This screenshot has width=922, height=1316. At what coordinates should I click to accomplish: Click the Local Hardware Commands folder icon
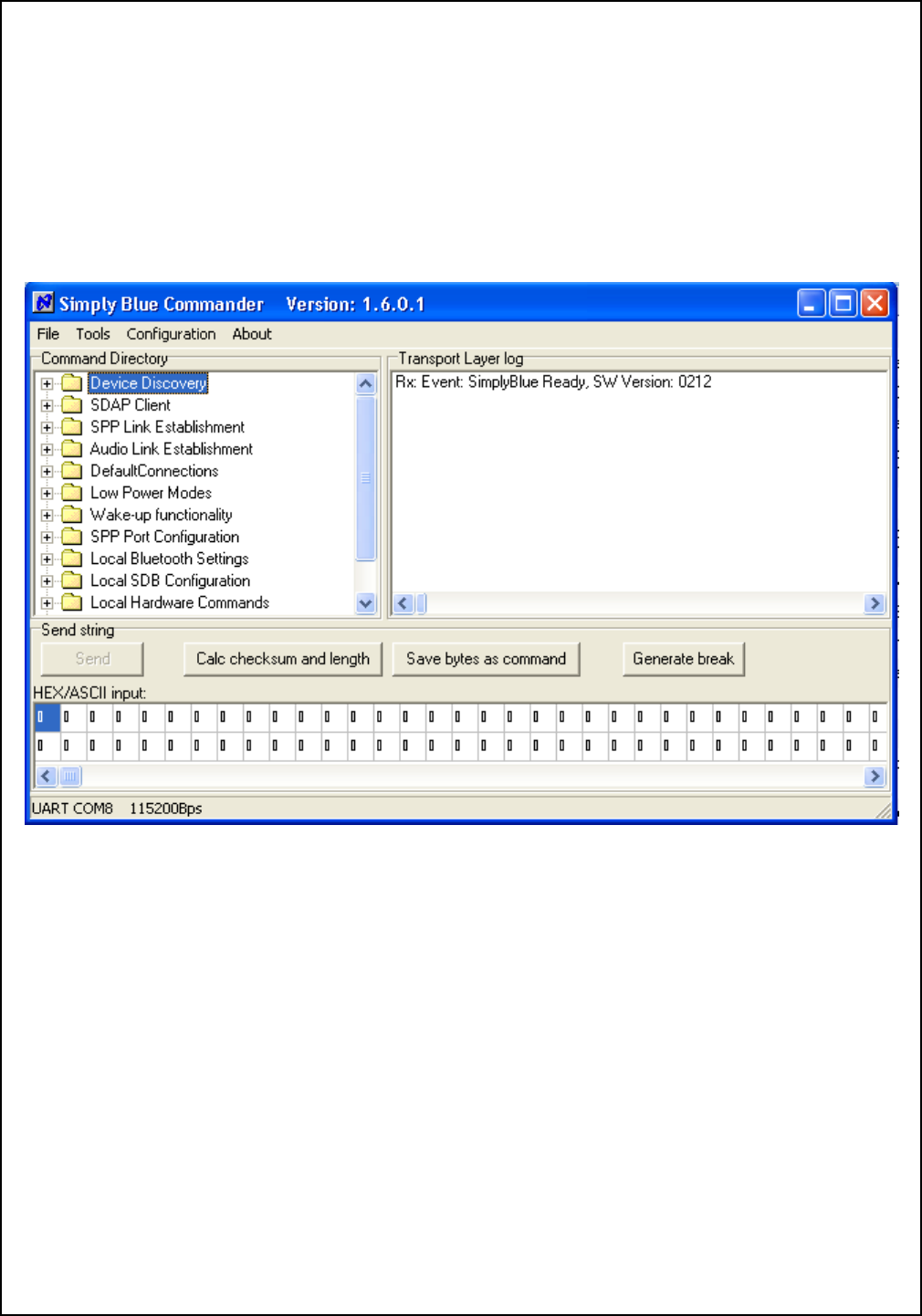[x=72, y=602]
